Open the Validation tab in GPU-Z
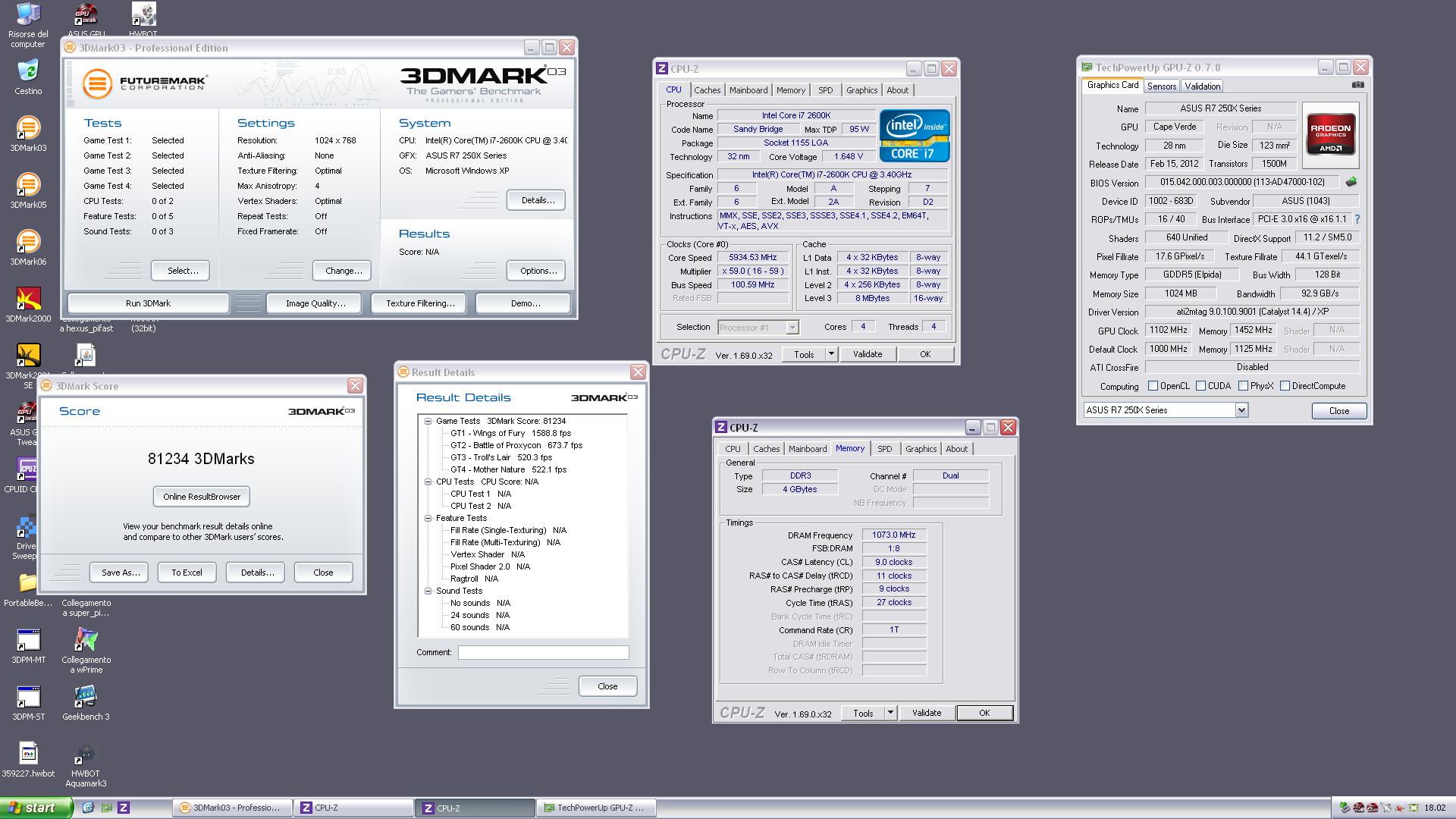The width and height of the screenshot is (1456, 819). coord(1203,86)
